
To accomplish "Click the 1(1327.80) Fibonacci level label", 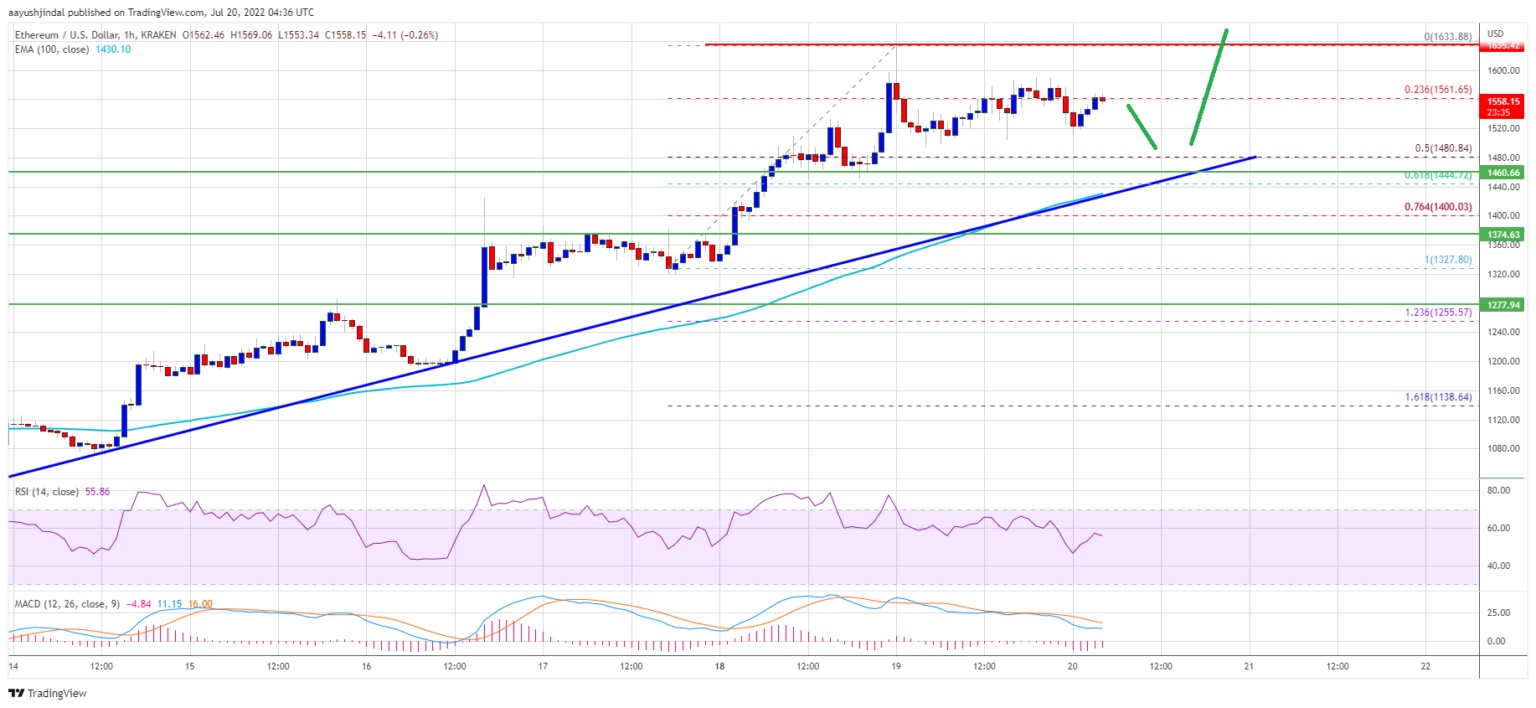I will pyautogui.click(x=1448, y=259).
